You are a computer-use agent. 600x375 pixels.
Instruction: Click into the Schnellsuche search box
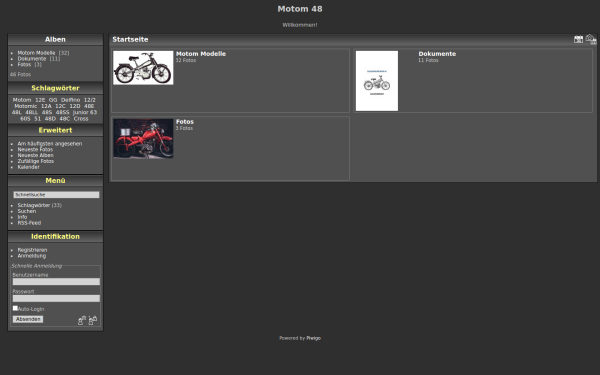click(x=56, y=195)
